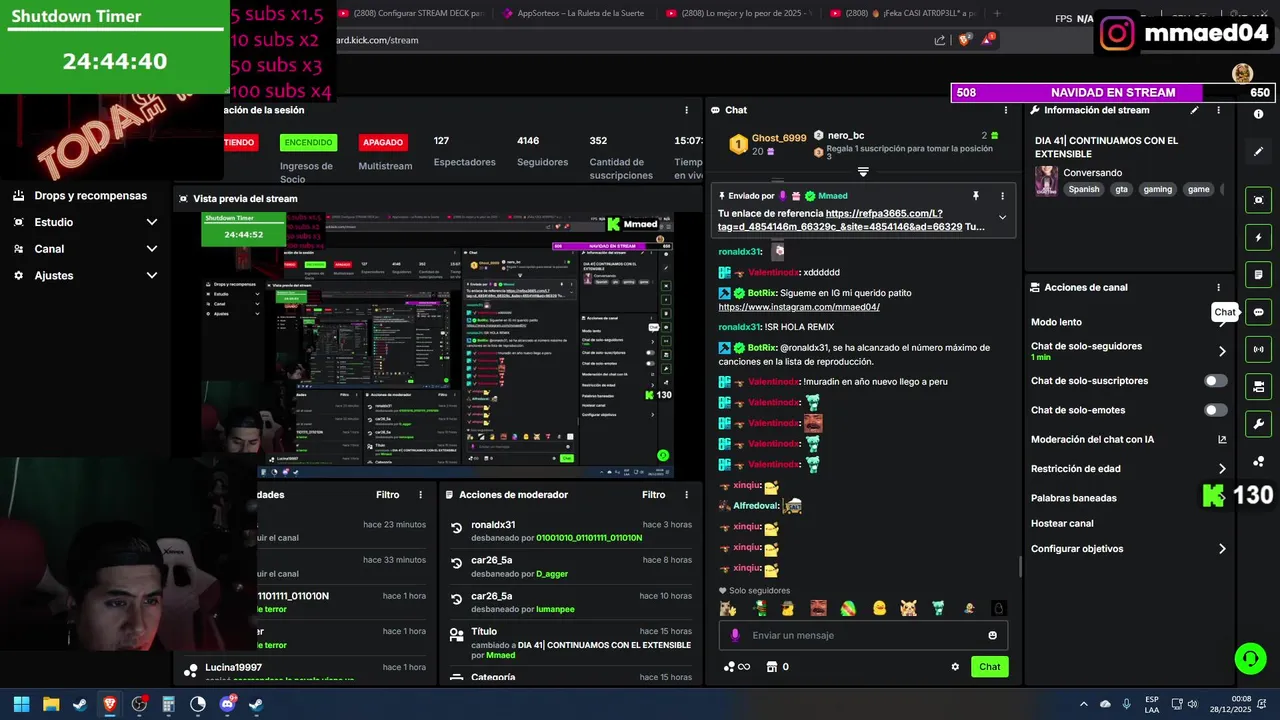Click the broadcast signal icon in right sidebar
Screen dimensions: 1280x720
(1258, 349)
